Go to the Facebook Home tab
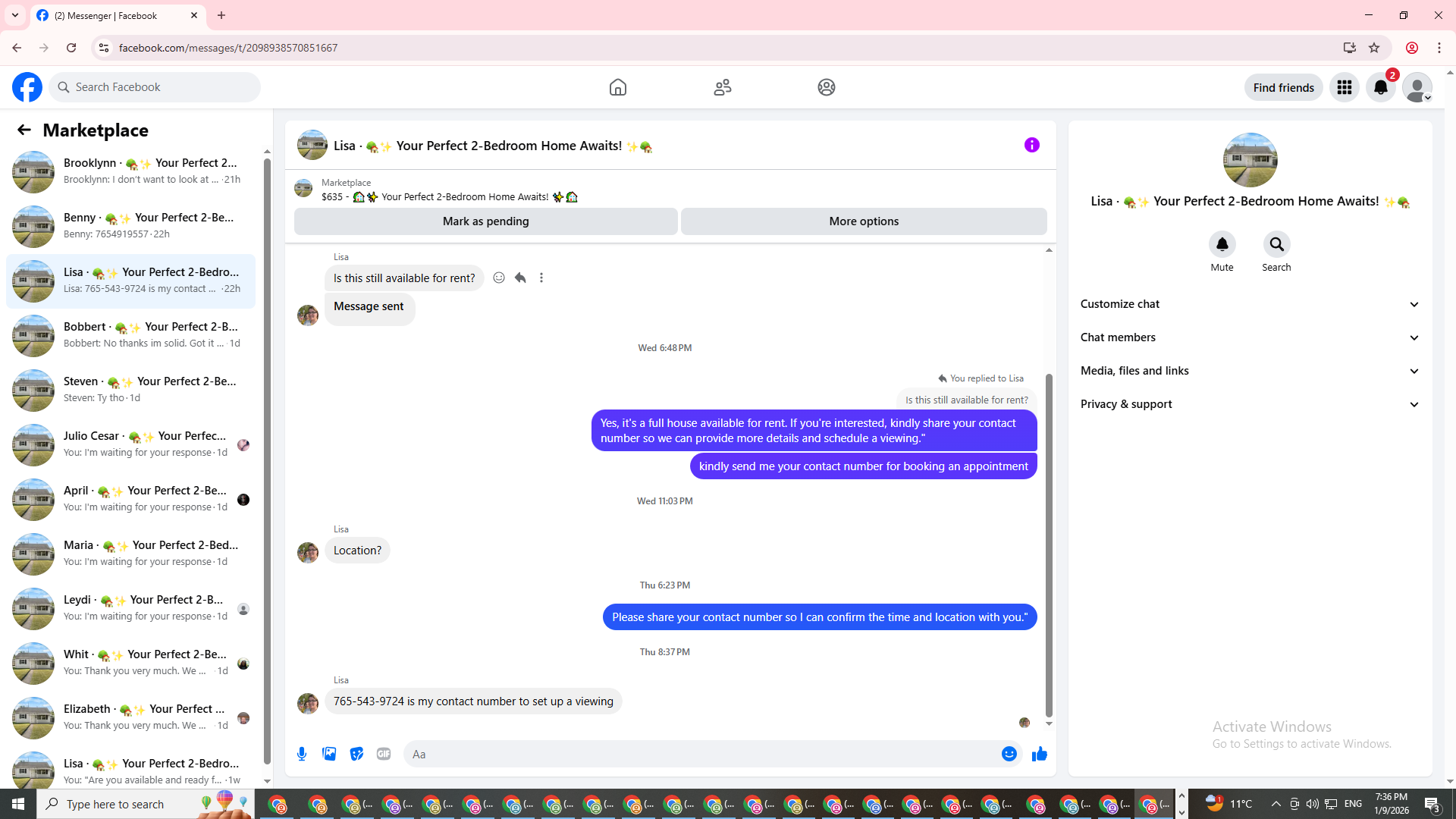Viewport: 1456px width, 819px height. pyautogui.click(x=617, y=87)
